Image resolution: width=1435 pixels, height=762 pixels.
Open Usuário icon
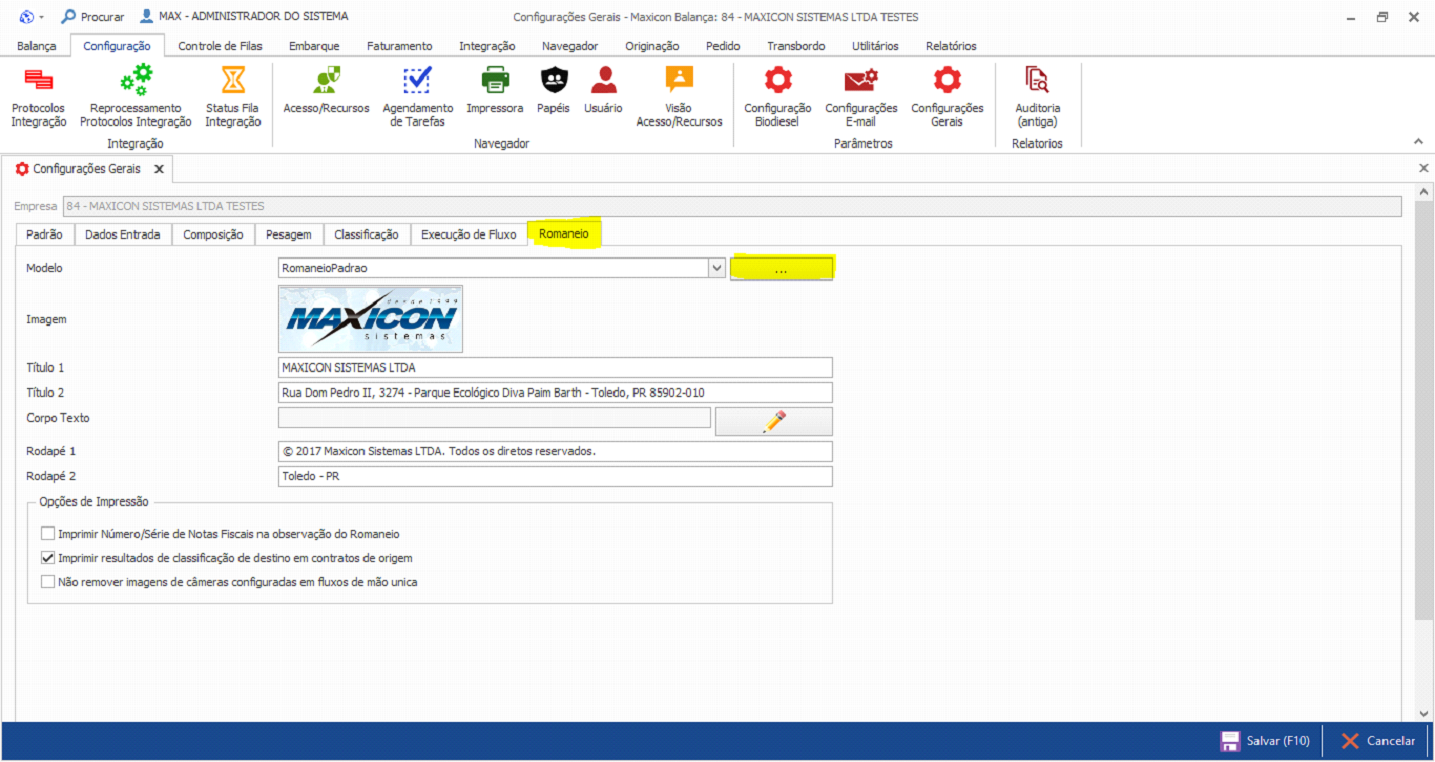pos(603,80)
